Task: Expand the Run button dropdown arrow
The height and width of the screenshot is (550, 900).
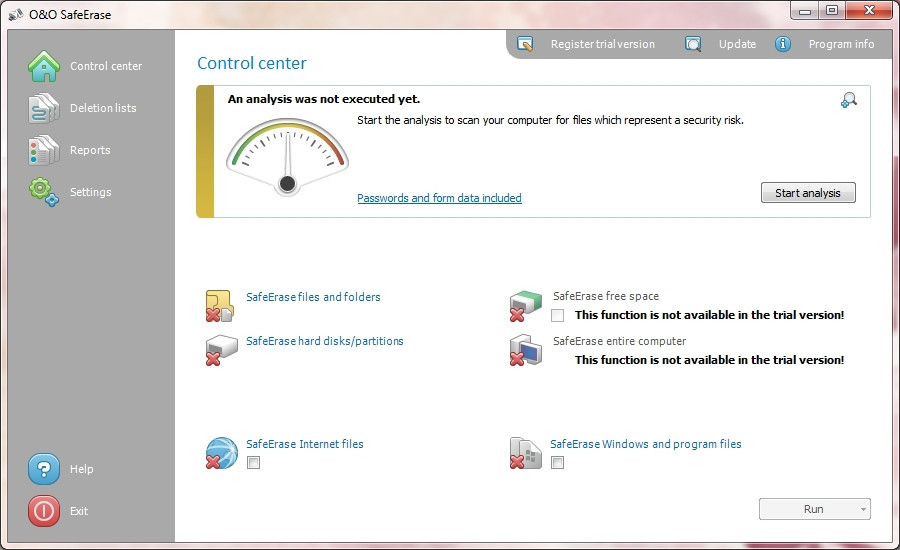Action: pos(861,510)
